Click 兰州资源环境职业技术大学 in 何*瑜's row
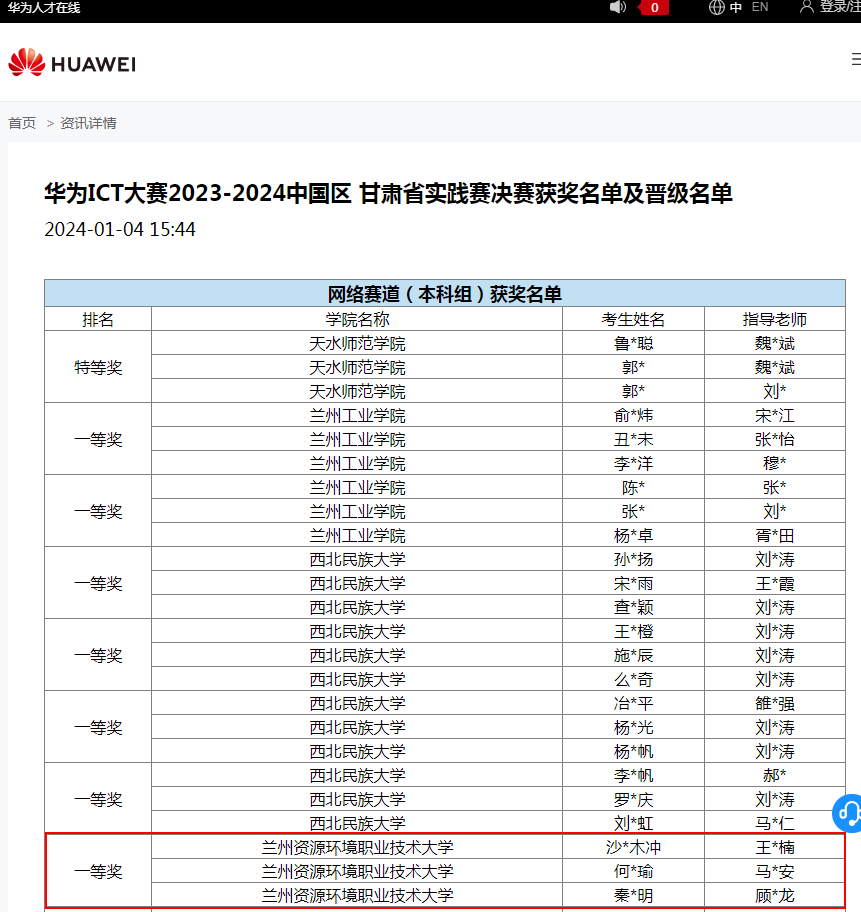 pyautogui.click(x=357, y=871)
